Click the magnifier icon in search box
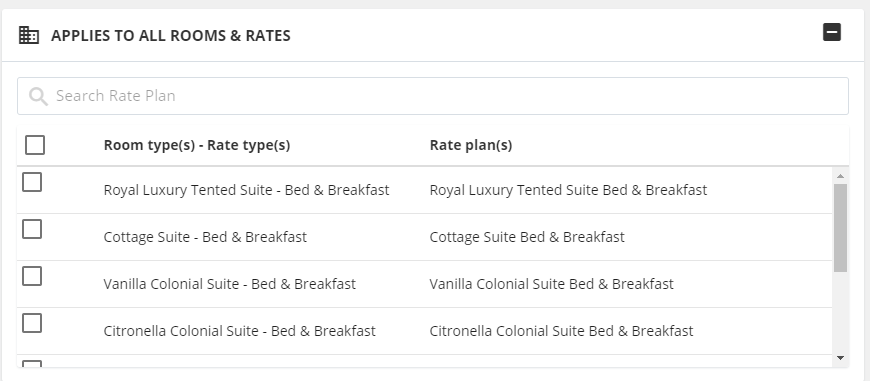This screenshot has height=381, width=870. 38,96
